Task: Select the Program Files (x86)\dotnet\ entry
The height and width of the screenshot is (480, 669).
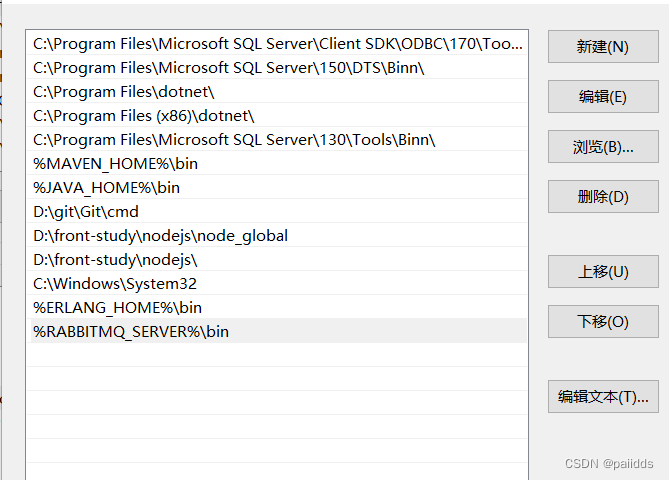Action: coord(143,115)
